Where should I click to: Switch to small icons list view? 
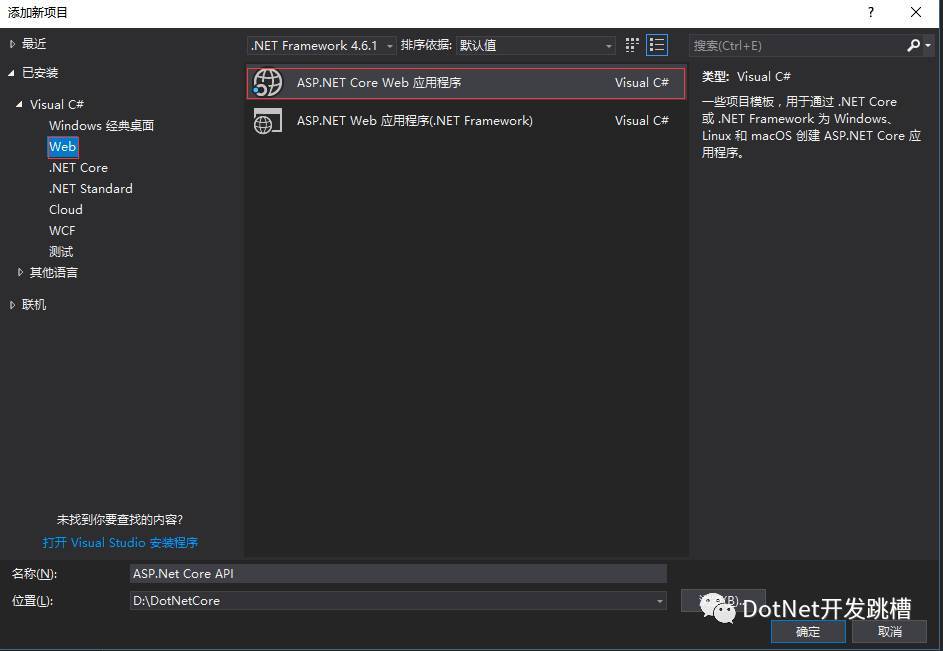tap(657, 45)
